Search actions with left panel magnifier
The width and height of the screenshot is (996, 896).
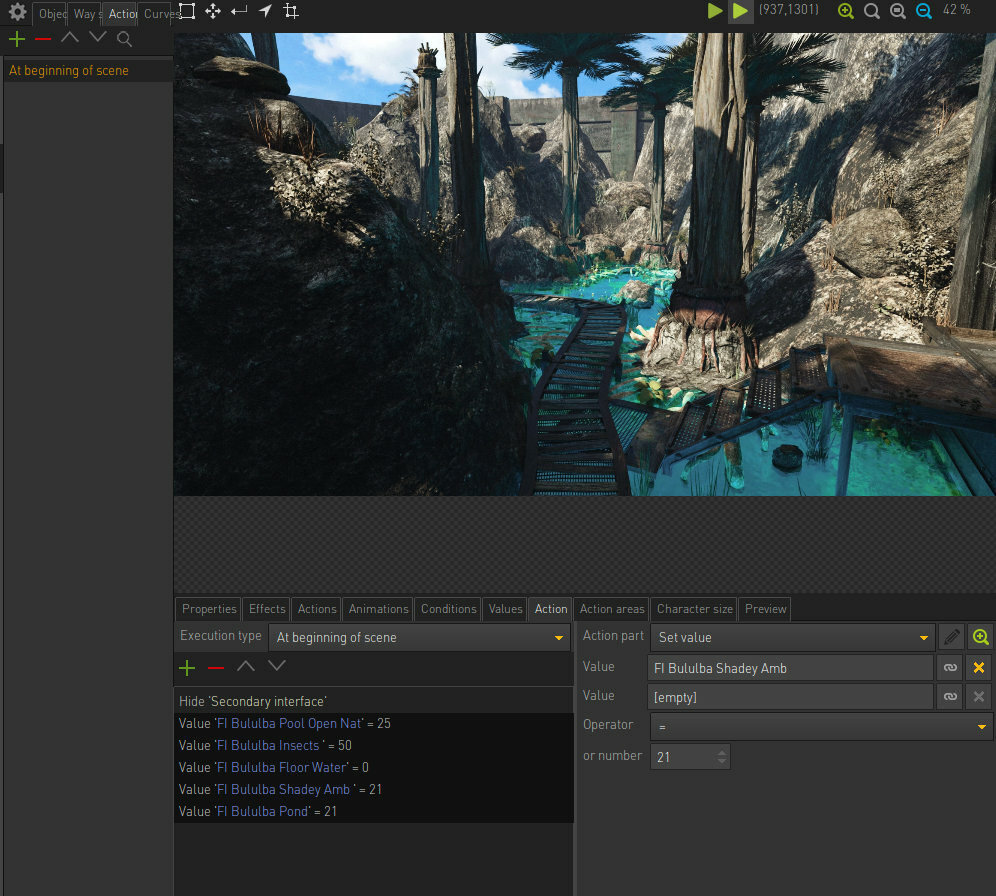coord(124,39)
